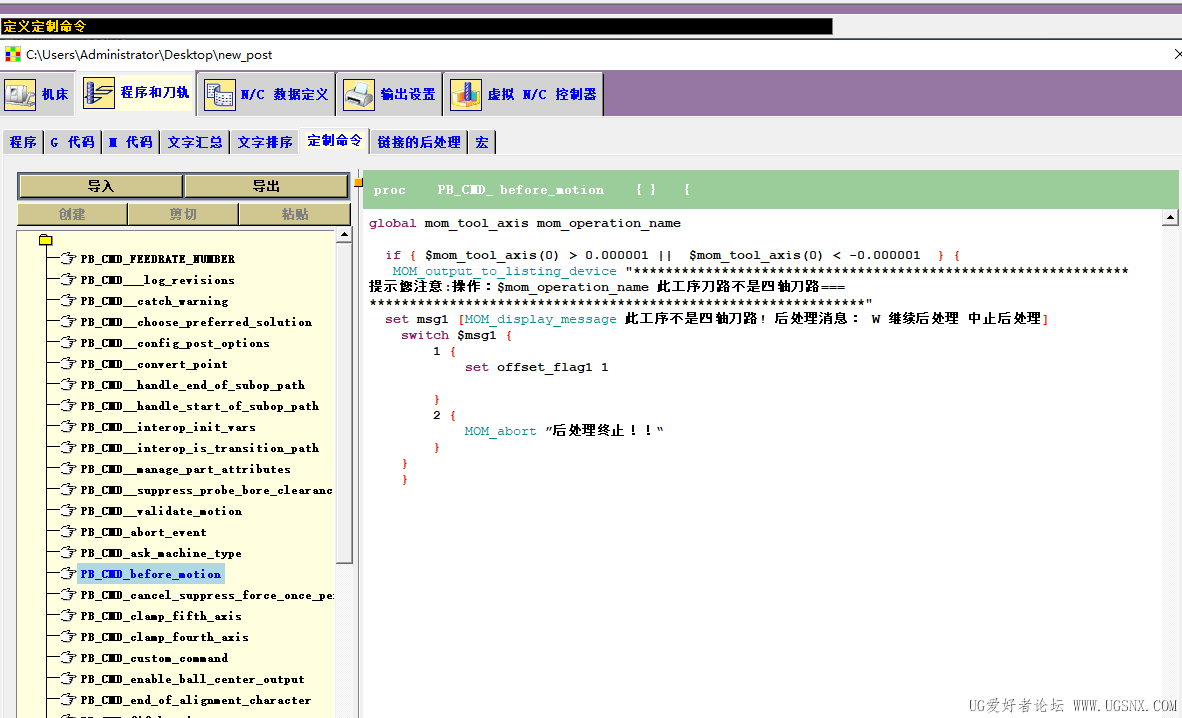Click the code editor scroll-up arrow
Image resolution: width=1182 pixels, height=718 pixels.
[1170, 218]
